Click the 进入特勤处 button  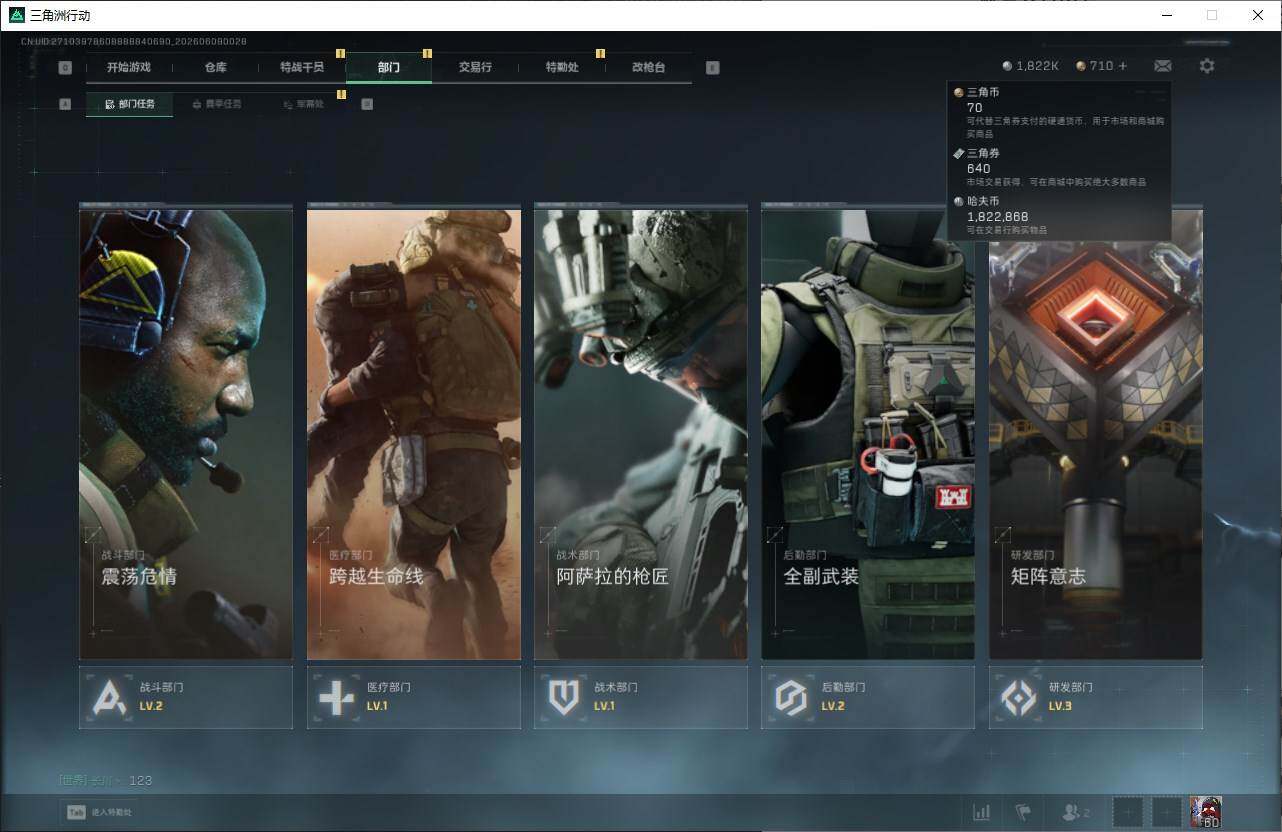(99, 813)
